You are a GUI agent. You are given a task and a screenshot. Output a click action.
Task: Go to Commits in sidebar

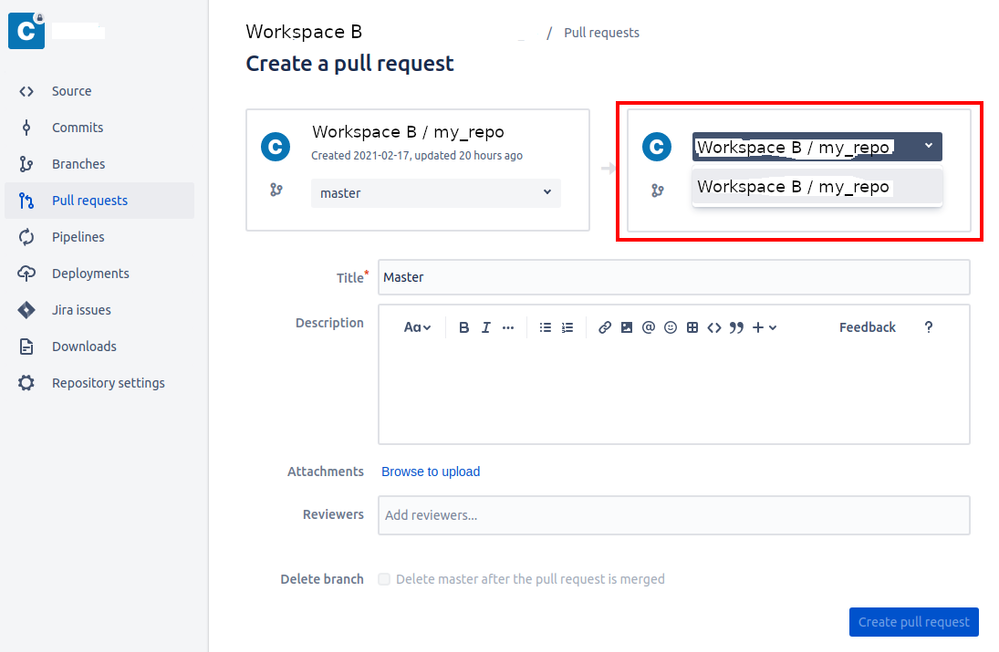(x=78, y=127)
